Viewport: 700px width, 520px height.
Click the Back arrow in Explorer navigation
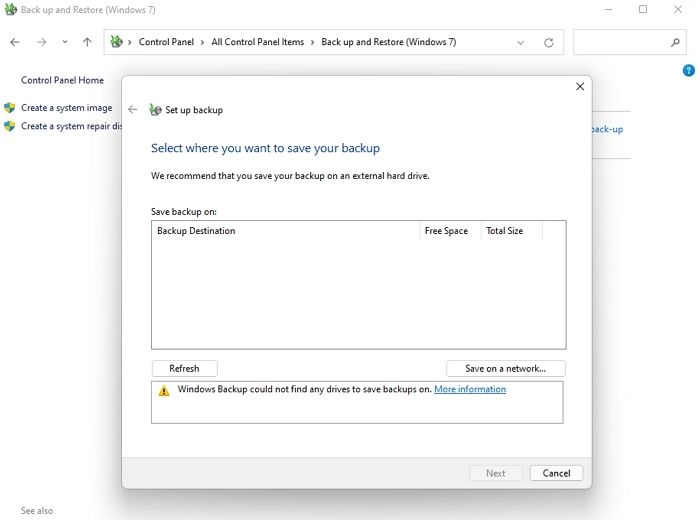click(x=15, y=42)
